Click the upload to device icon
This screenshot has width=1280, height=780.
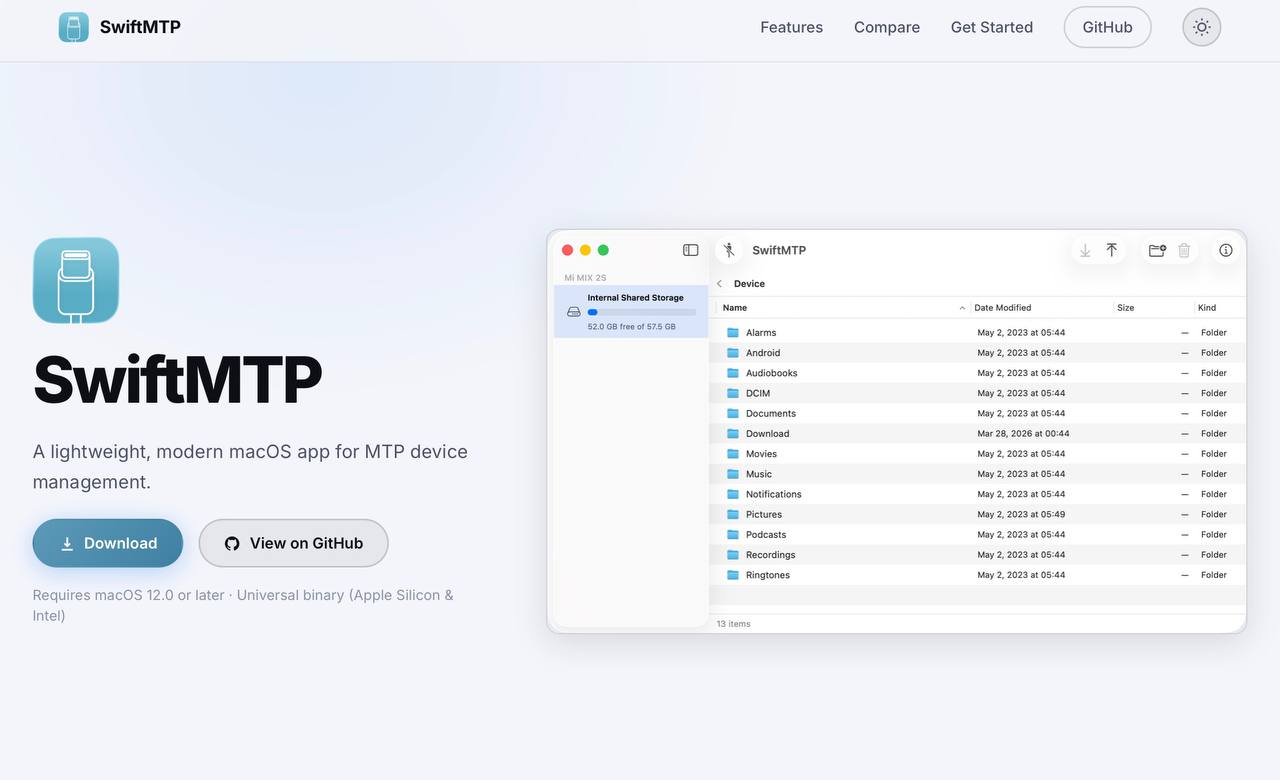coord(1111,250)
